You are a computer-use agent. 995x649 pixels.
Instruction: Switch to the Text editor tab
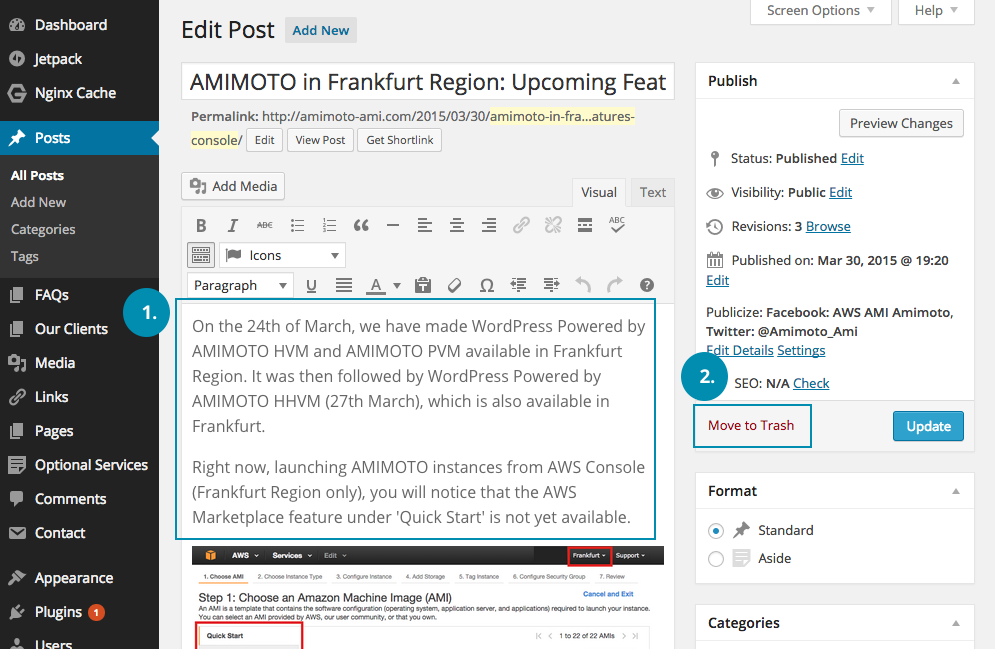click(653, 192)
